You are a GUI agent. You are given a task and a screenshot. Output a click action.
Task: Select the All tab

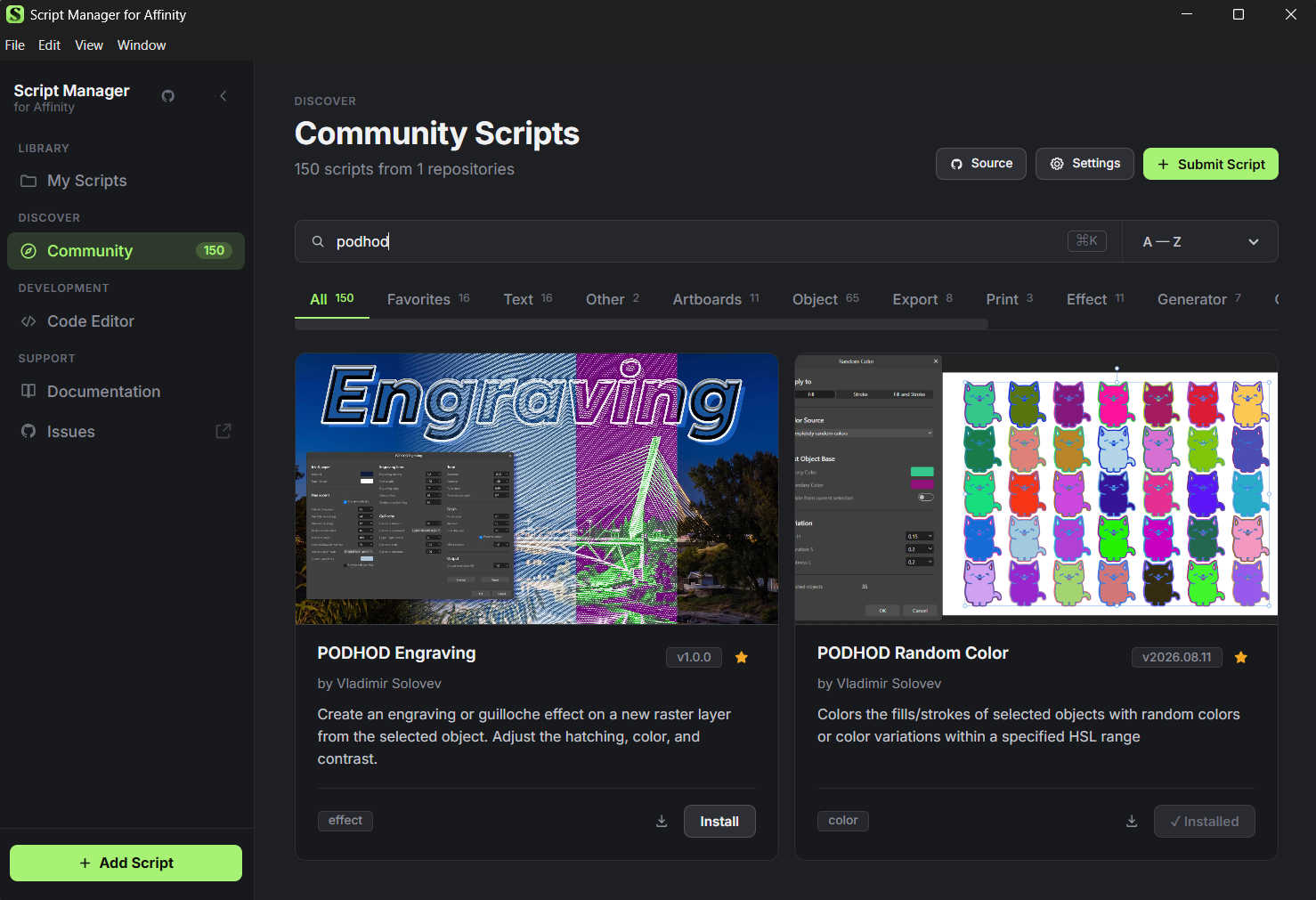pos(332,299)
